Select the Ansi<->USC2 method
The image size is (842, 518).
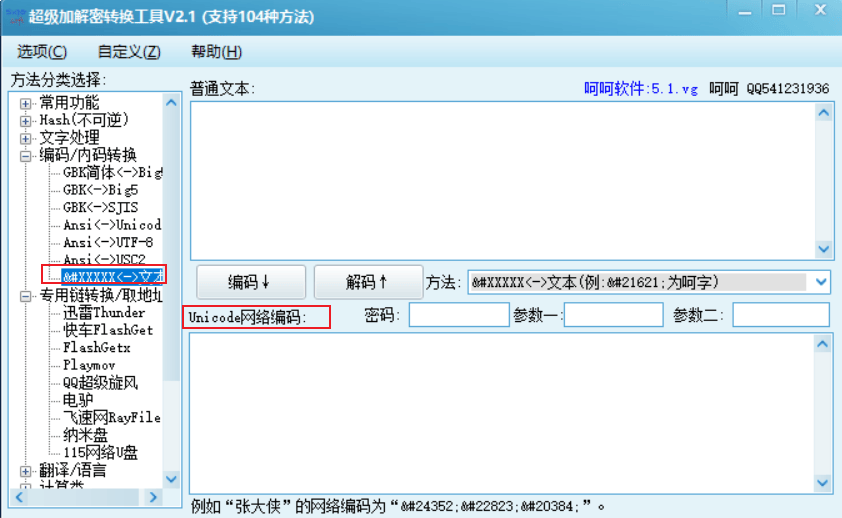(x=104, y=259)
